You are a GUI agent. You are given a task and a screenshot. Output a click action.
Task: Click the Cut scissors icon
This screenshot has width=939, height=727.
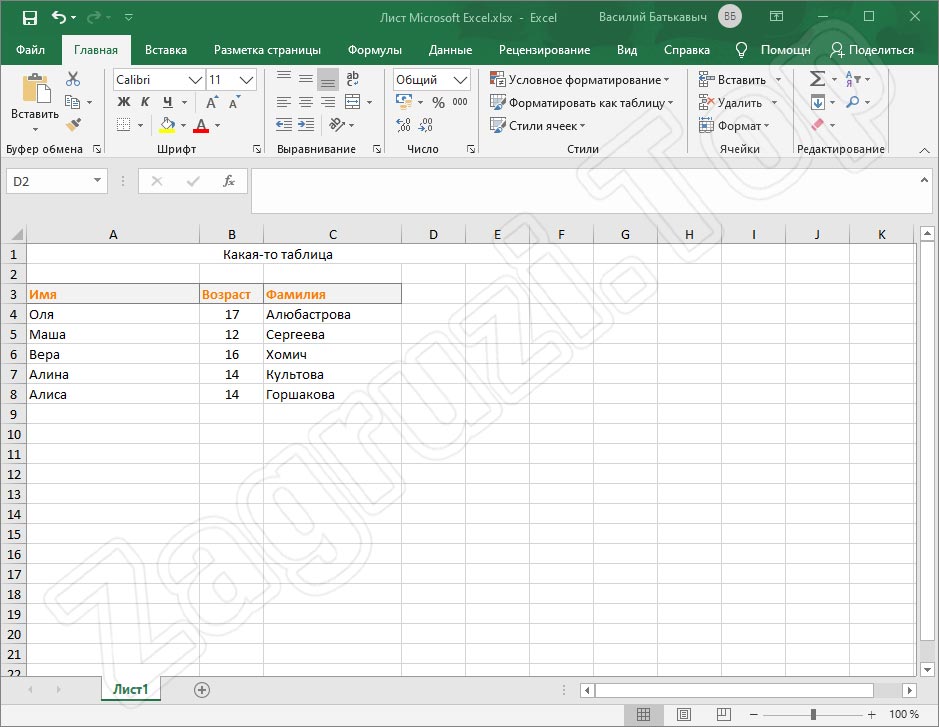[73, 80]
